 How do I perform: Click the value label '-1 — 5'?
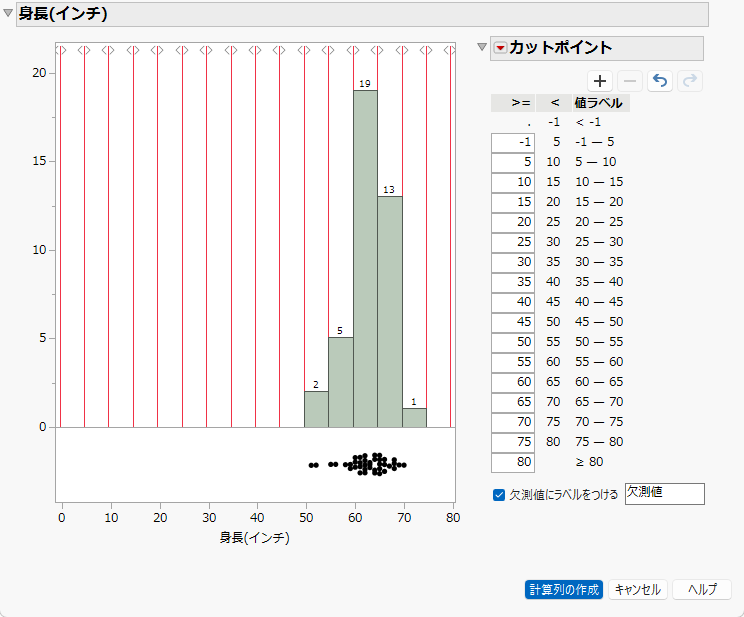pyautogui.click(x=595, y=142)
